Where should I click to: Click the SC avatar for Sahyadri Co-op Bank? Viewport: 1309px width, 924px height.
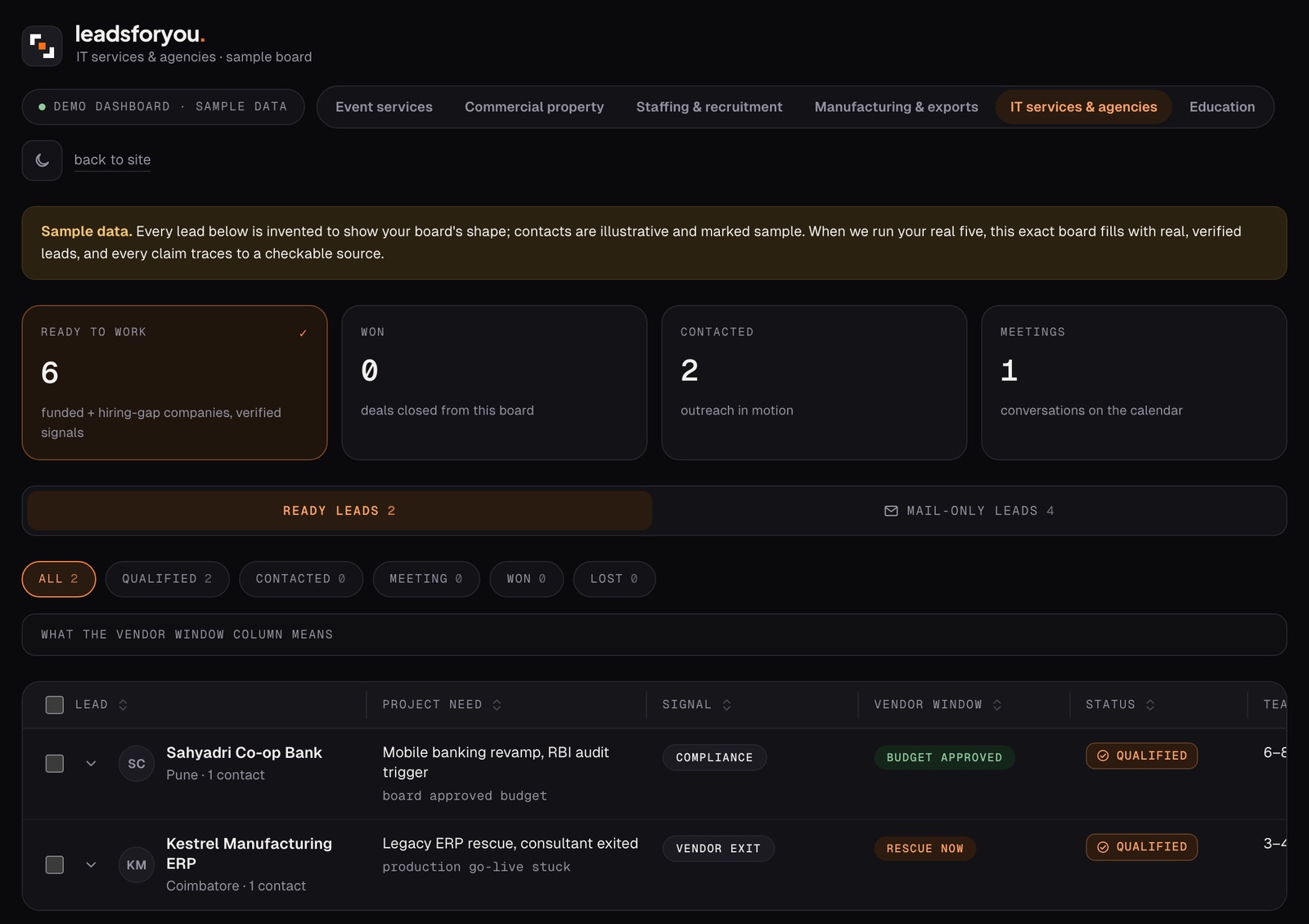tap(137, 764)
